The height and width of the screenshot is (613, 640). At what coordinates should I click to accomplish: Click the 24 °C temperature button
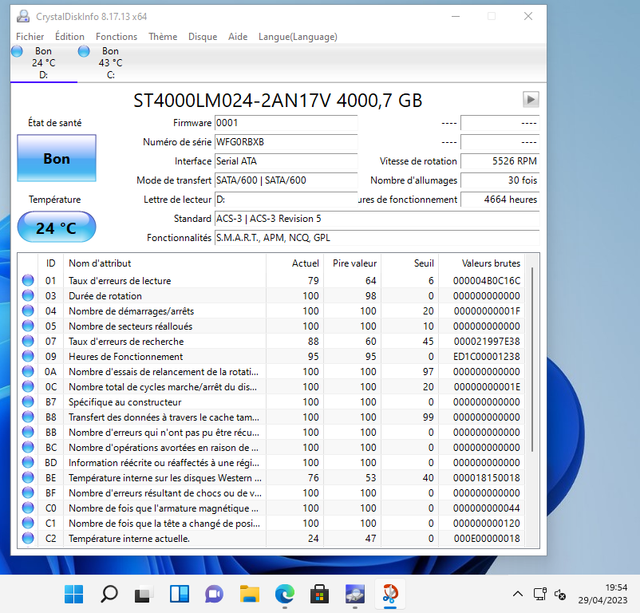pos(57,228)
